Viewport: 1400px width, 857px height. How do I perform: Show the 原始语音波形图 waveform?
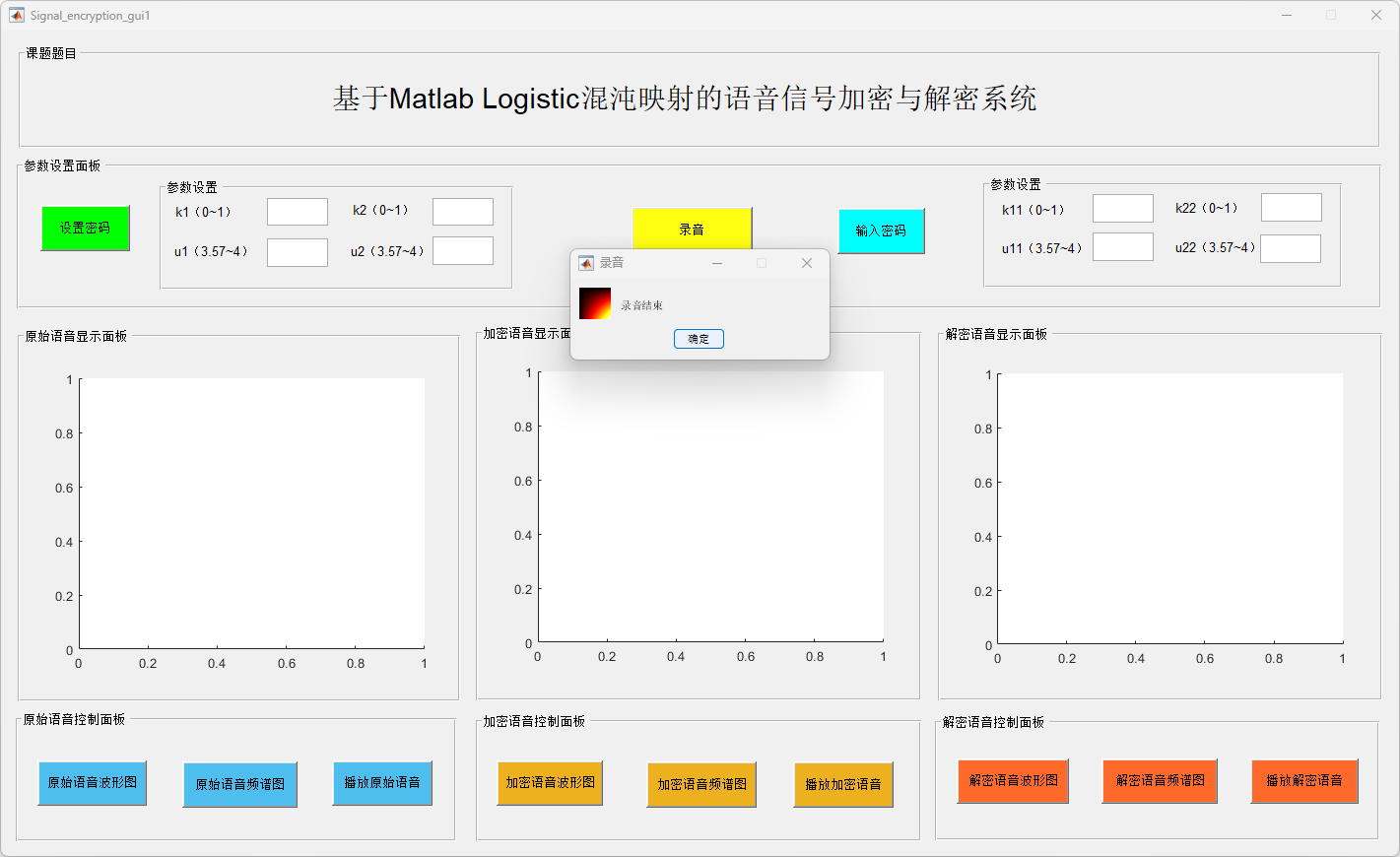click(93, 783)
